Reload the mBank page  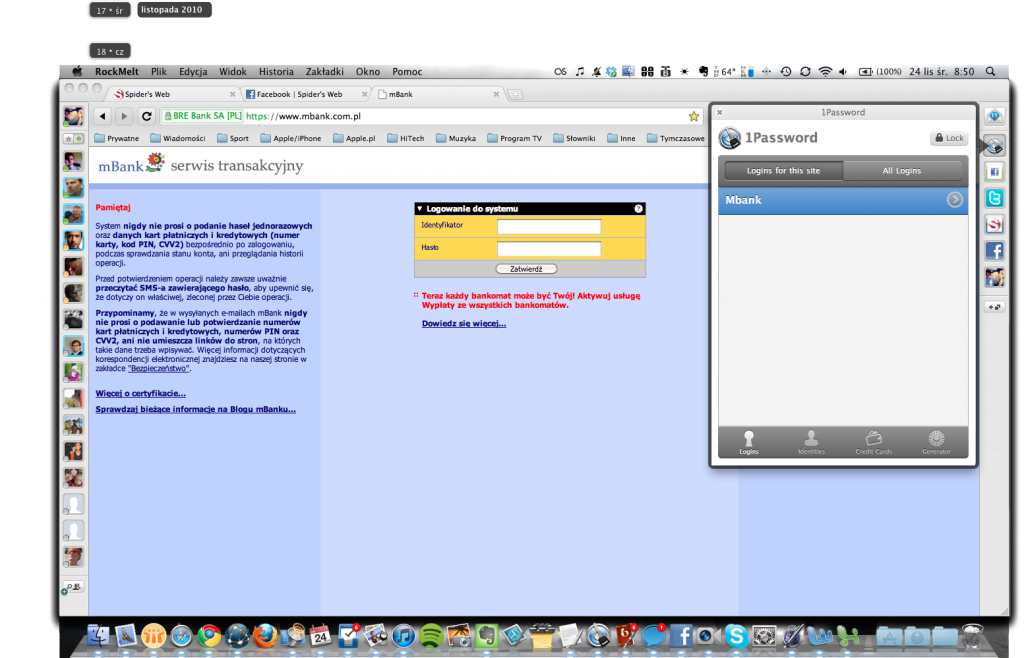(147, 116)
